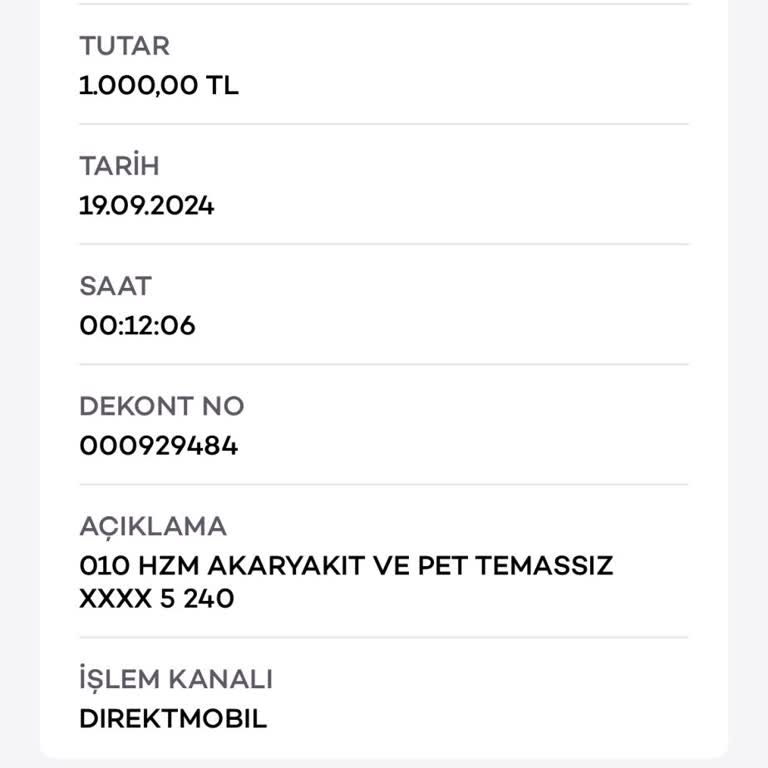Select the 1.000,00 TL amount value
Image resolution: width=768 pixels, height=768 pixels.
click(x=158, y=86)
